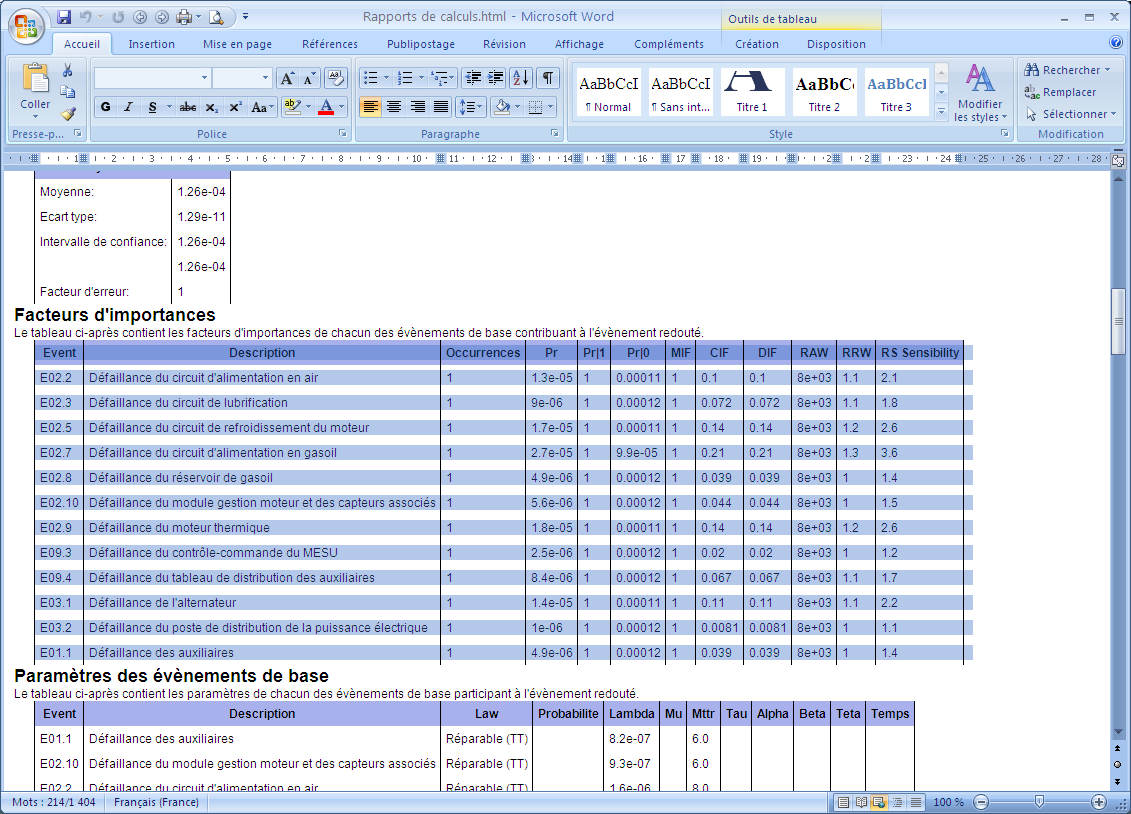Apply the Titre 1 style
Screen dimensions: 1131x814
752,92
